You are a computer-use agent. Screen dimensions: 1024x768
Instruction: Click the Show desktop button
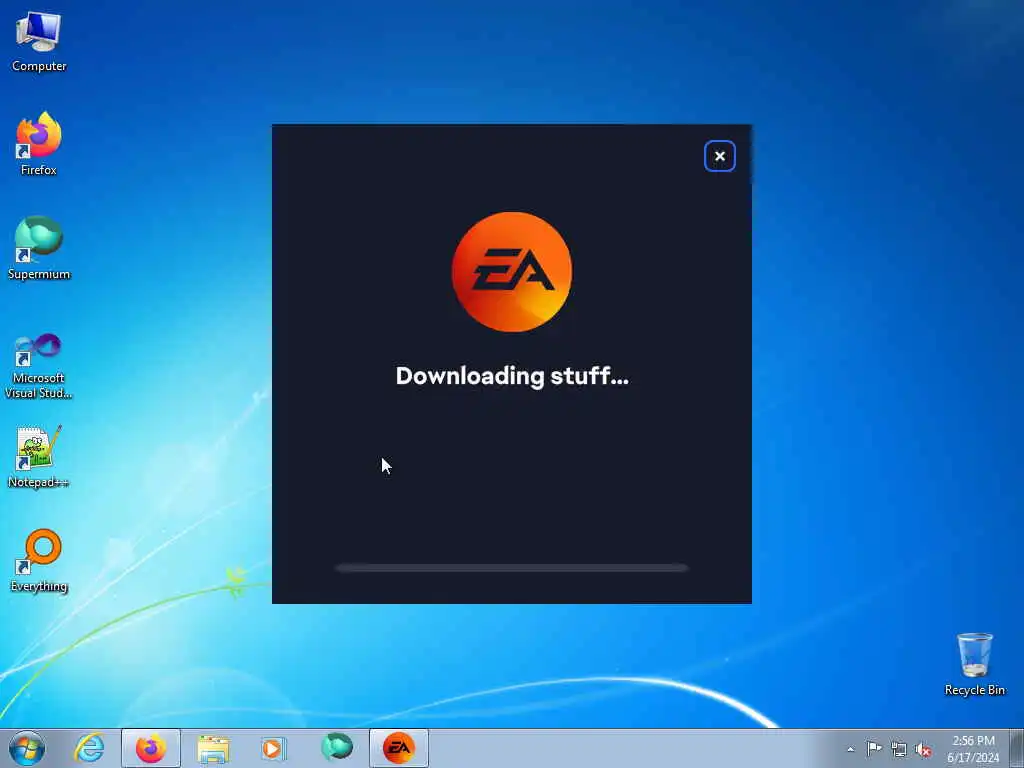click(x=1017, y=748)
